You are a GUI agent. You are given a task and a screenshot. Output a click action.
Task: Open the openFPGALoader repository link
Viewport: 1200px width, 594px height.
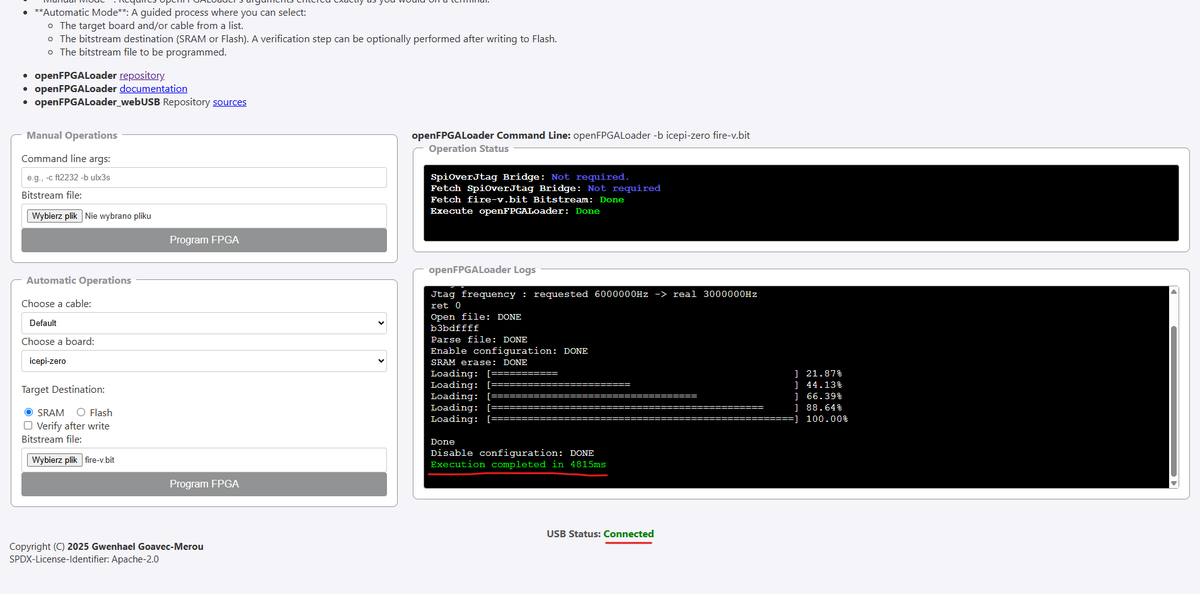tap(142, 75)
